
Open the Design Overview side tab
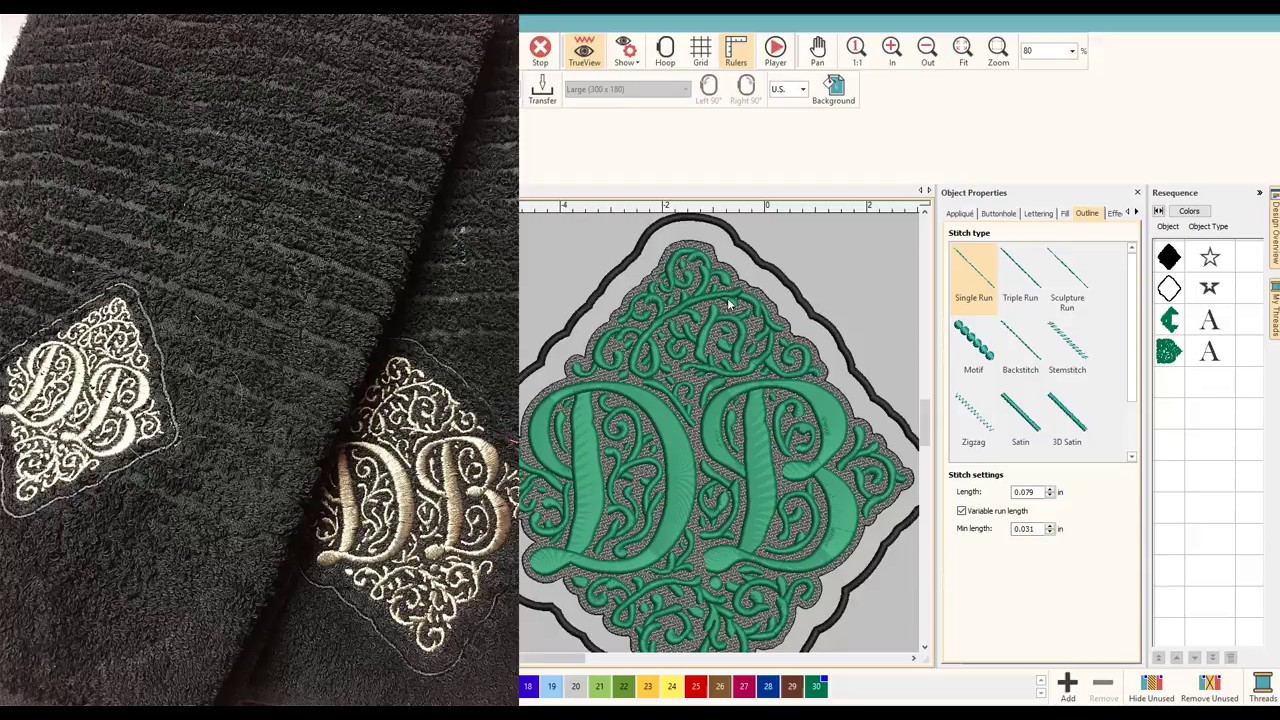click(x=1275, y=227)
